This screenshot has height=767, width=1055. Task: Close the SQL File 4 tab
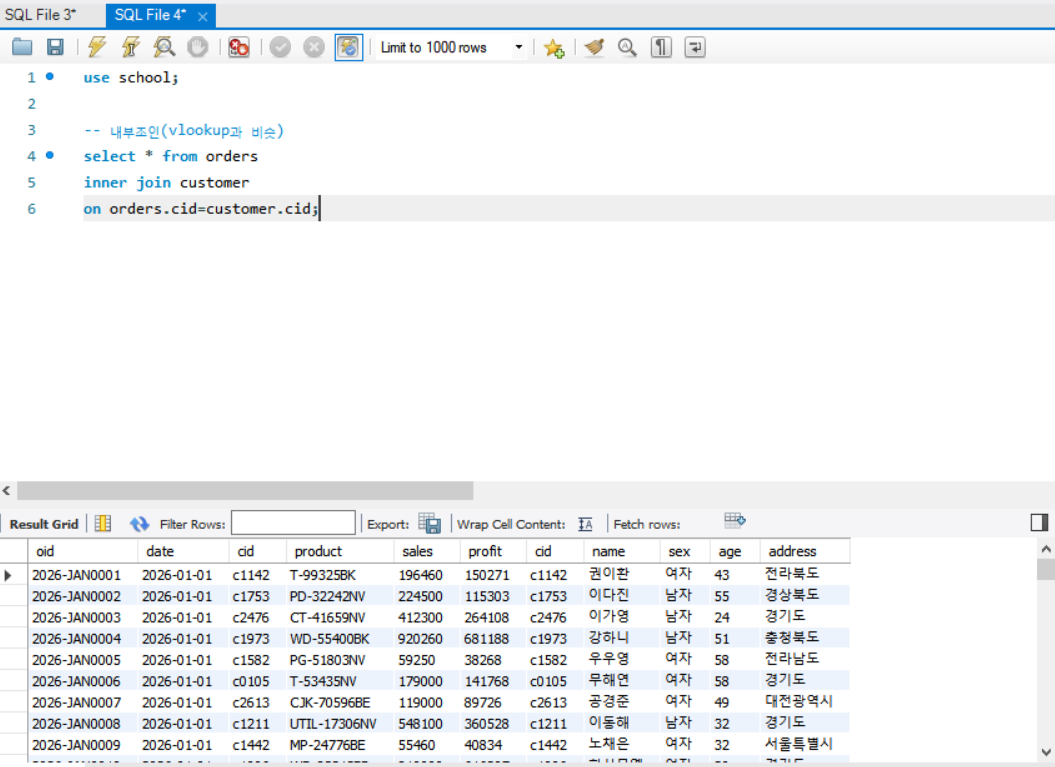click(203, 16)
